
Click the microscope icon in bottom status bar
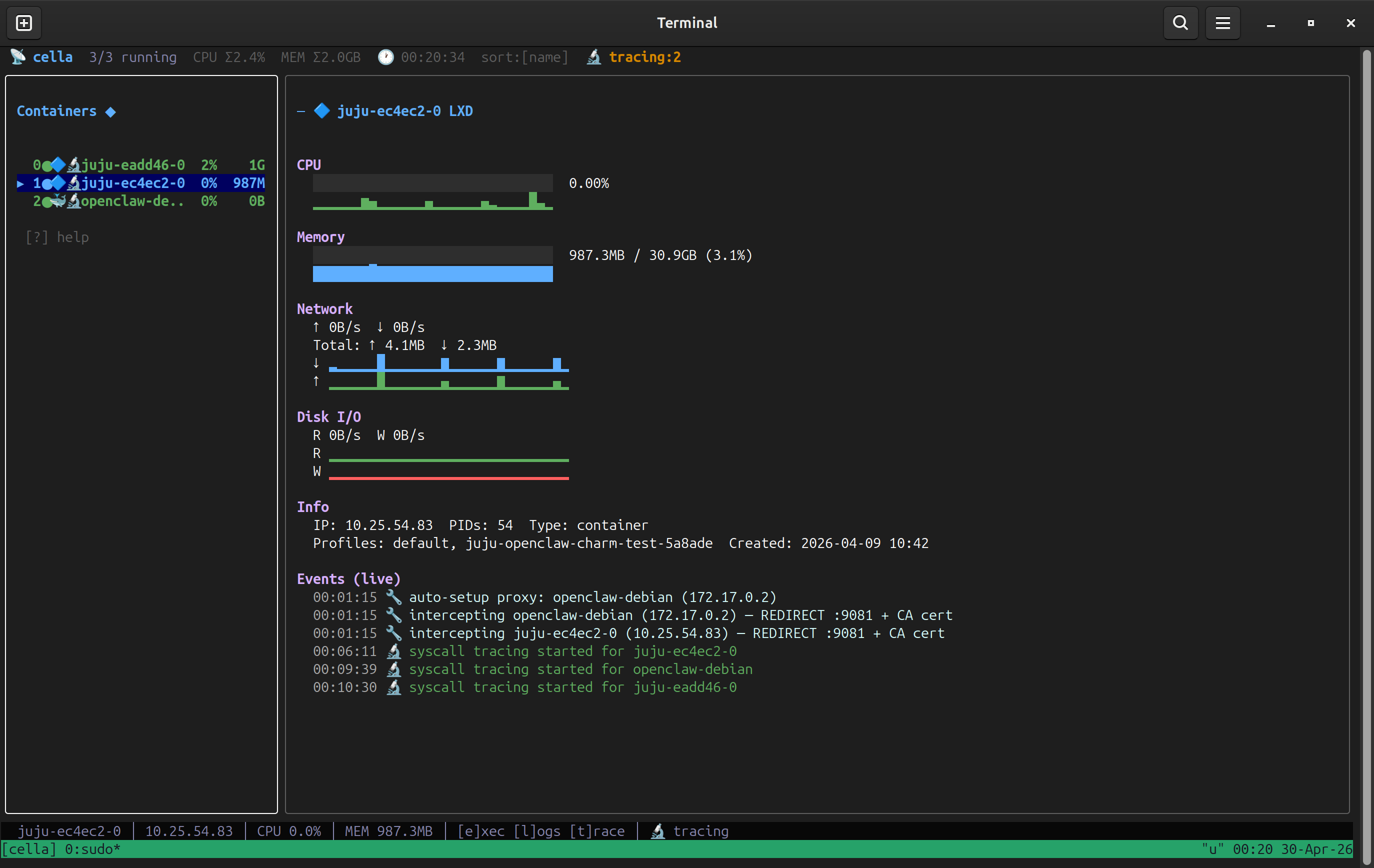[658, 831]
